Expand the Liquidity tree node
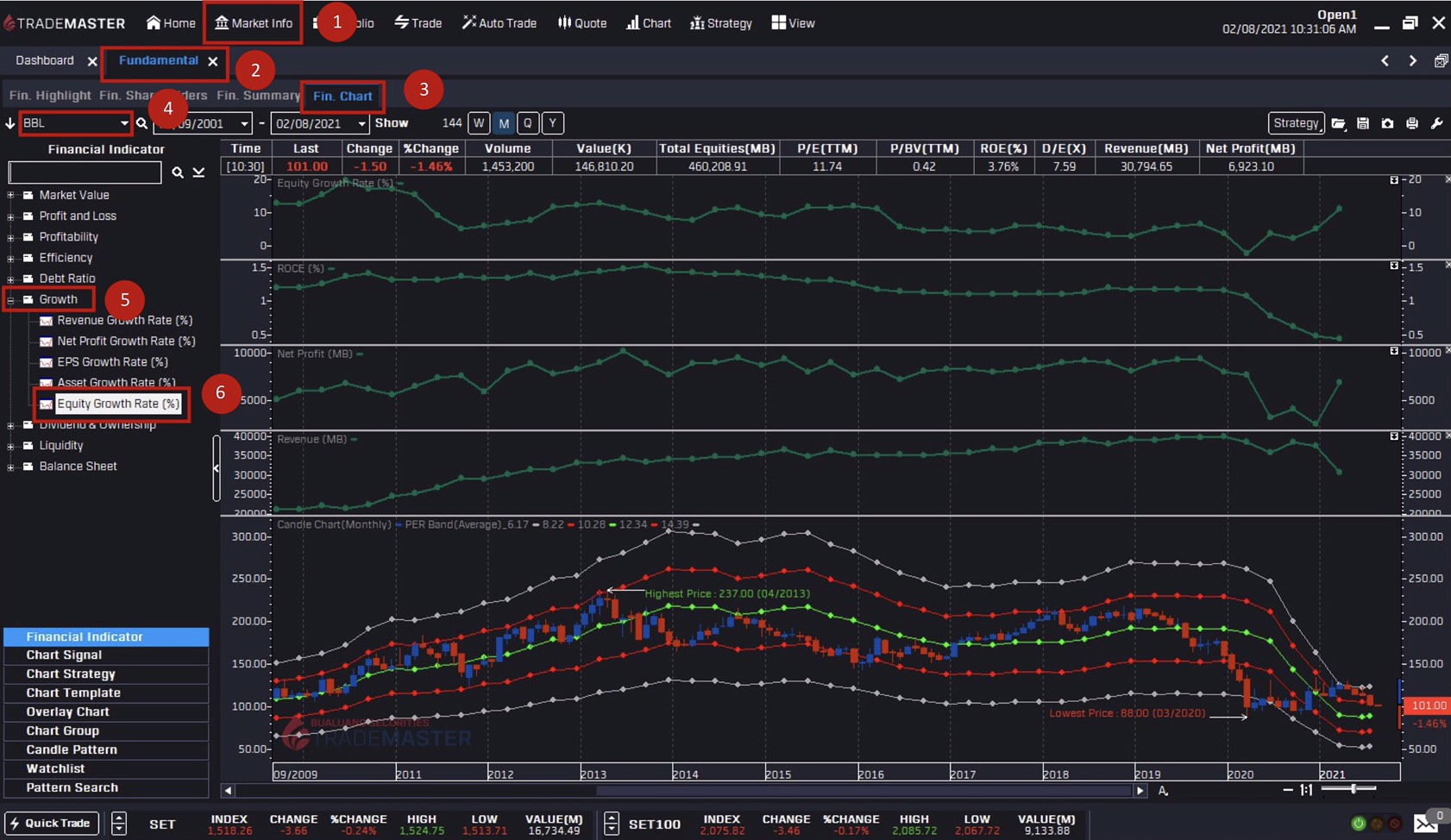 tap(10, 446)
